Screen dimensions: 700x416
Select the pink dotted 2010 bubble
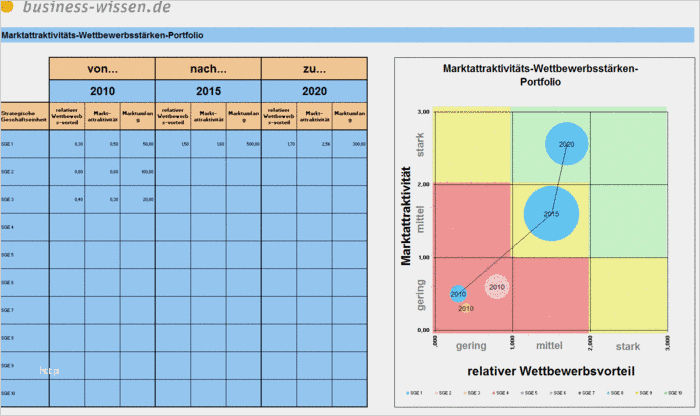[x=496, y=287]
